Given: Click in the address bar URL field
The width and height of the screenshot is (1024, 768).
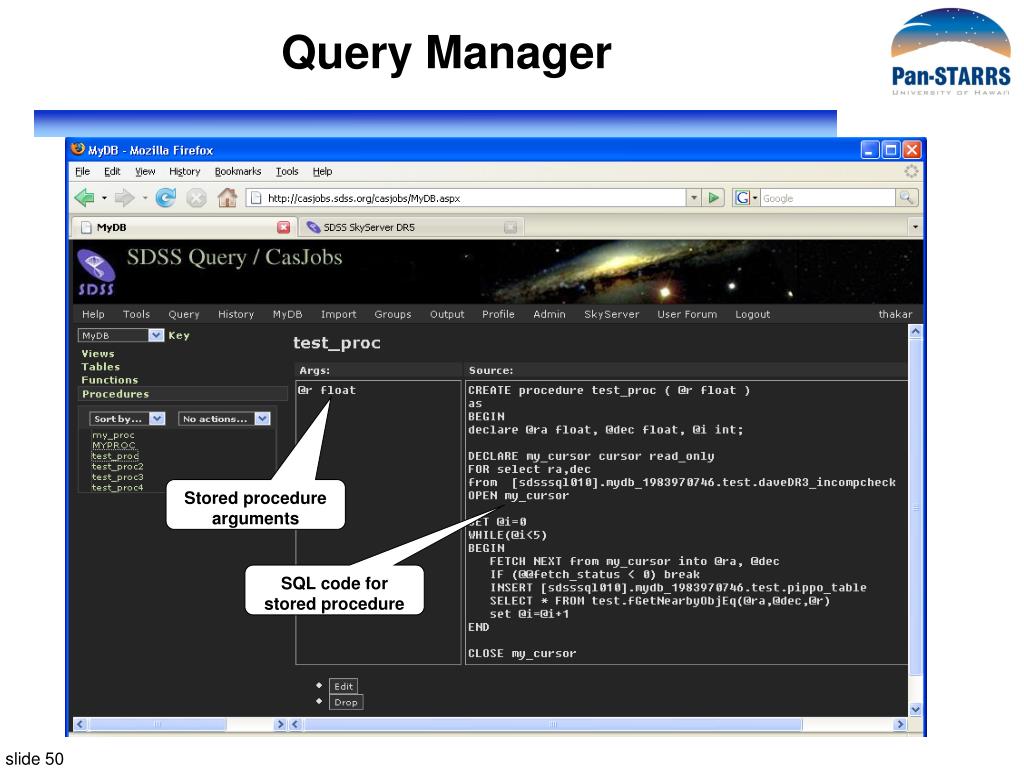Looking at the screenshot, I should pyautogui.click(x=467, y=197).
